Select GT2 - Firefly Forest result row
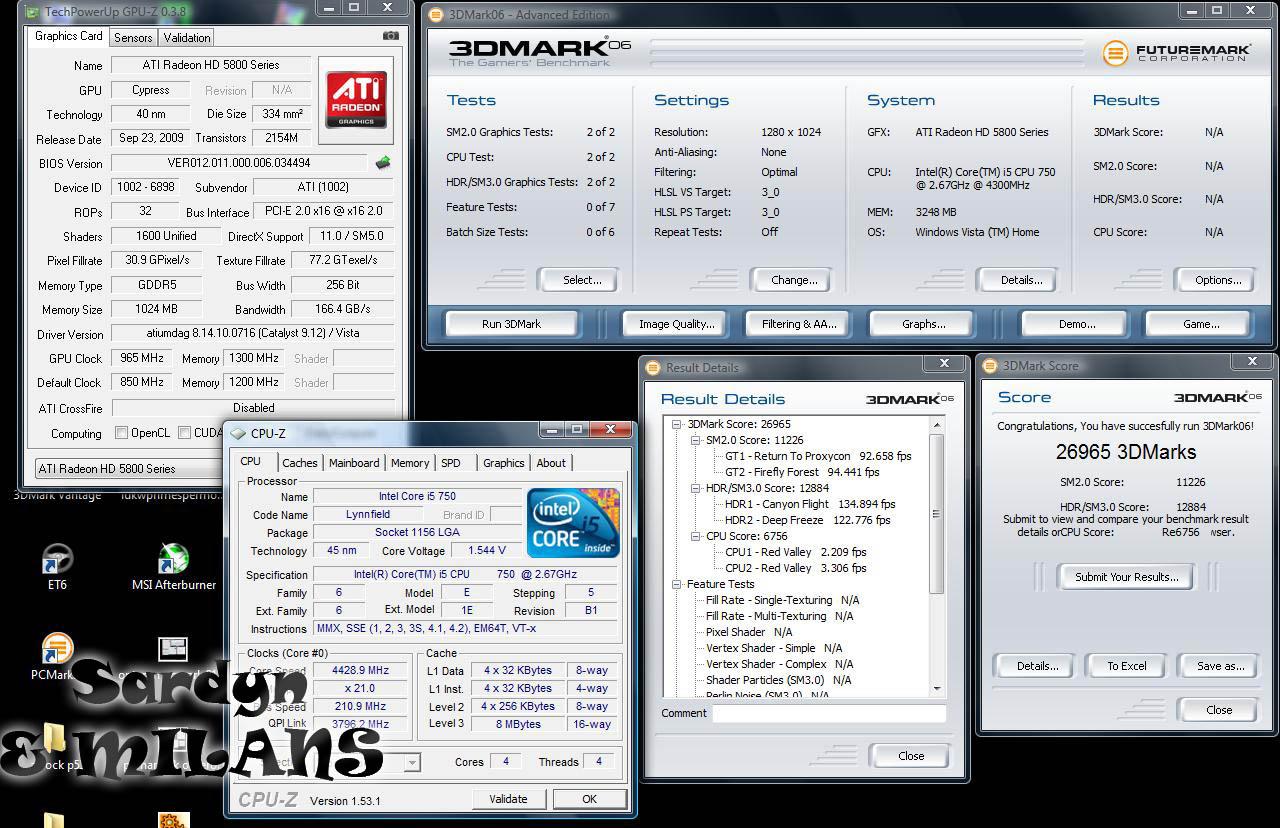The width and height of the screenshot is (1280, 828). [x=802, y=472]
